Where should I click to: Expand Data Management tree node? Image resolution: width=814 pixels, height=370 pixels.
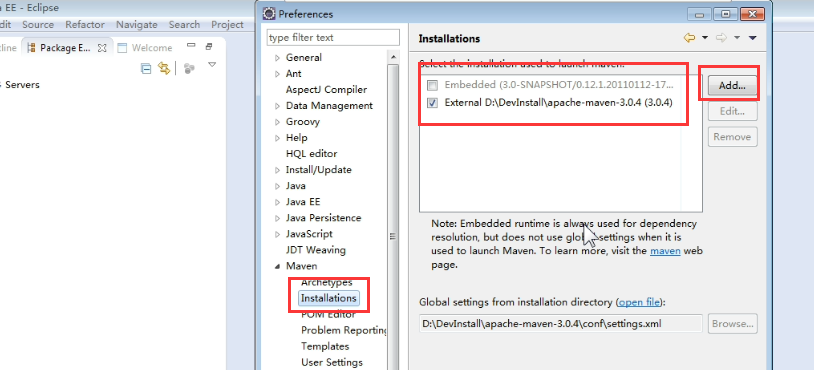tap(277, 106)
